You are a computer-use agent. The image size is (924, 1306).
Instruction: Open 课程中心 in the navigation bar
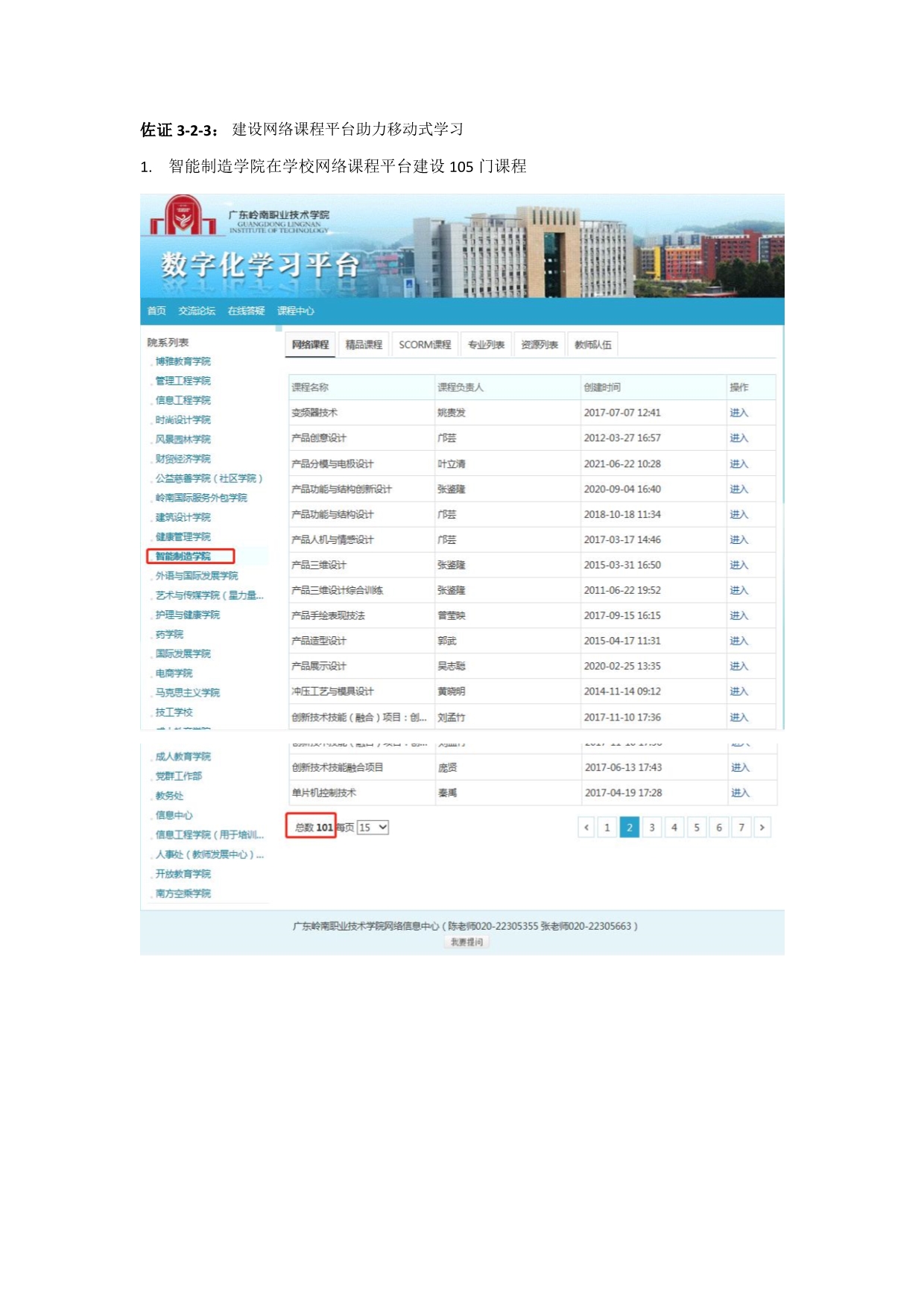(x=296, y=311)
